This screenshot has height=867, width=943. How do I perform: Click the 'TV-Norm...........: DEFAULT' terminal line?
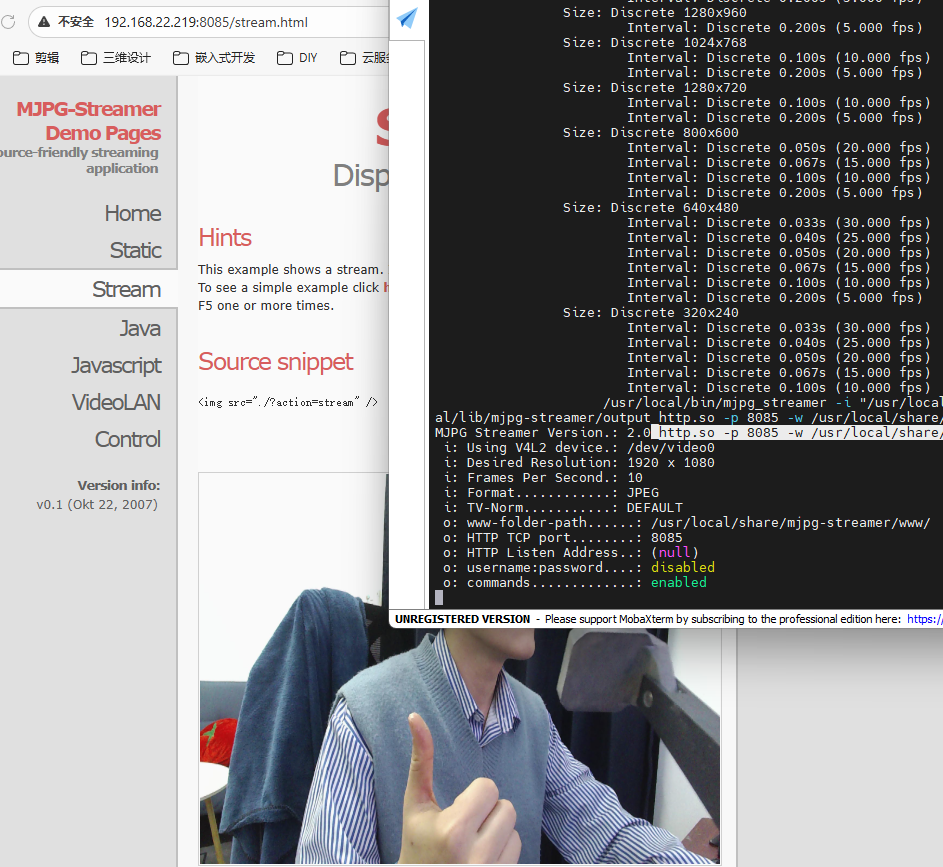[563, 508]
